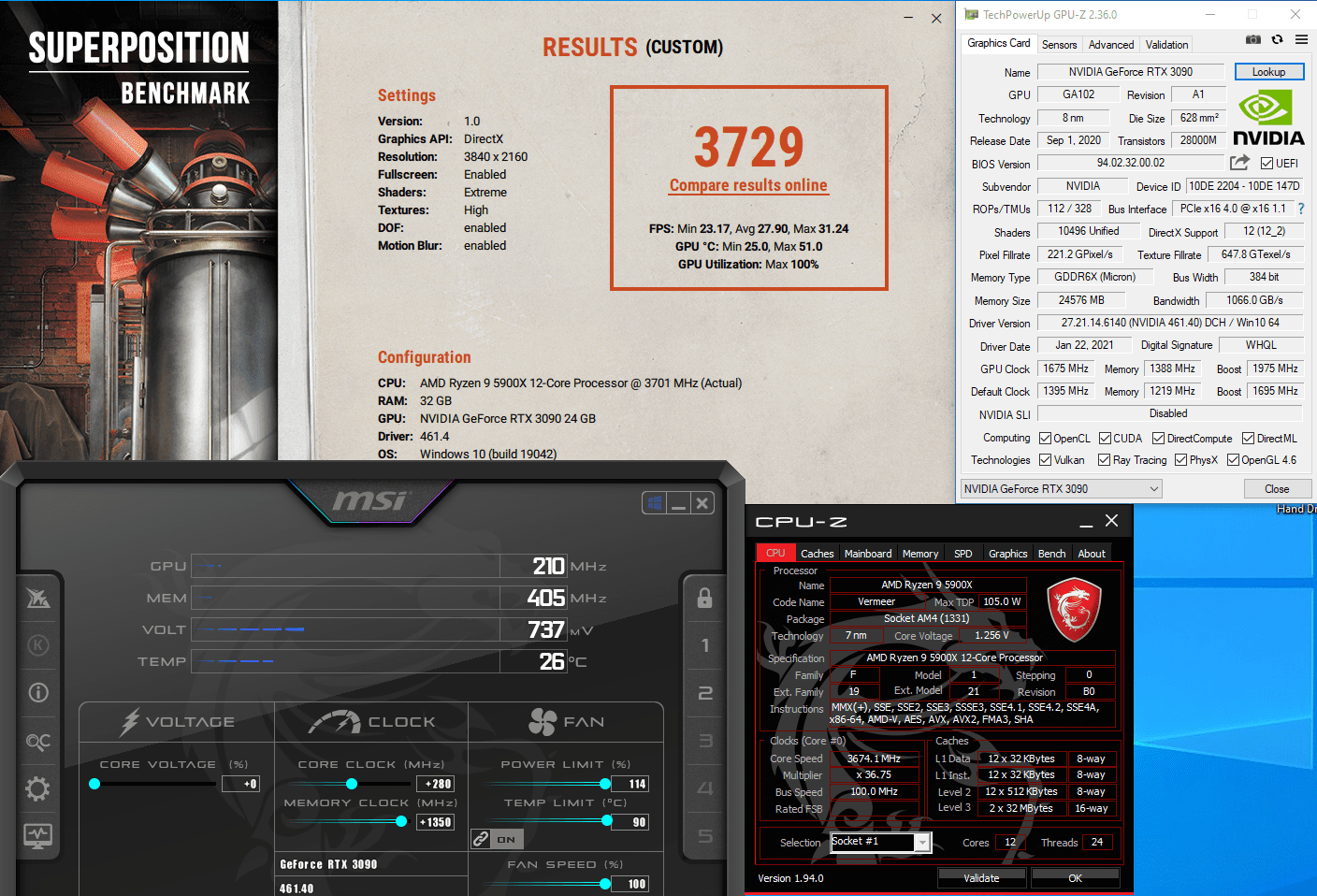Click the Core Clock slider handle
This screenshot has width=1317, height=896.
pos(352,784)
